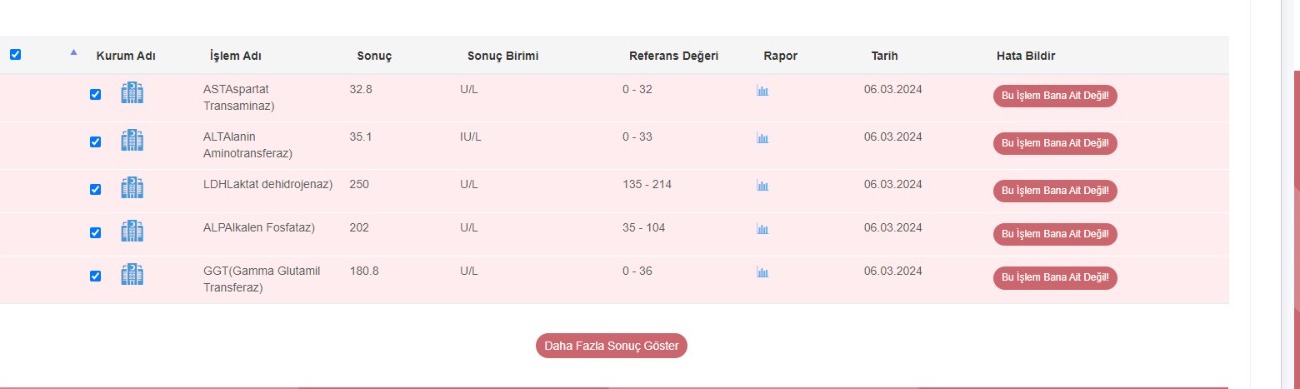Open the report chart icon for ALT row
This screenshot has height=389, width=1300.
(x=762, y=139)
